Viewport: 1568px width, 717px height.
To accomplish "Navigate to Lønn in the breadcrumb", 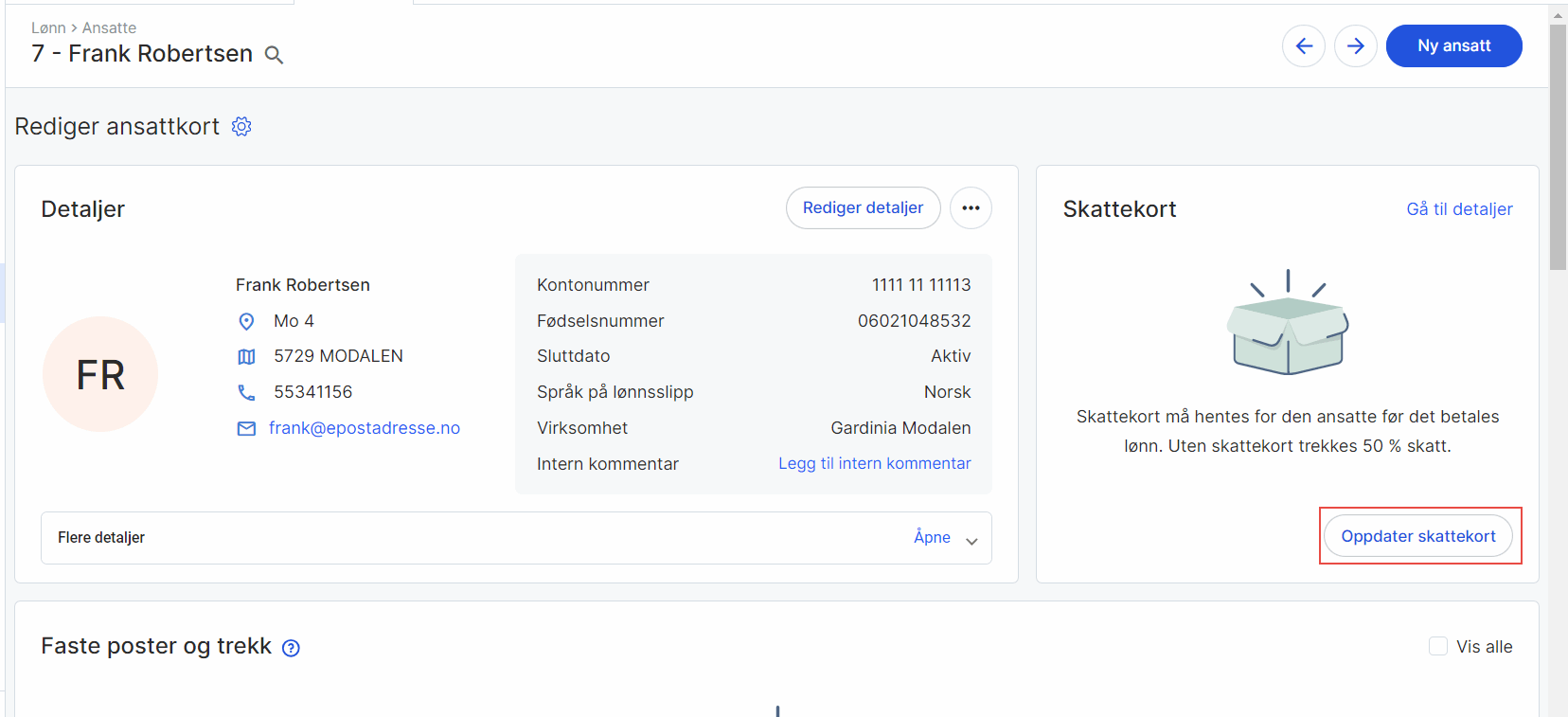I will pyautogui.click(x=48, y=28).
